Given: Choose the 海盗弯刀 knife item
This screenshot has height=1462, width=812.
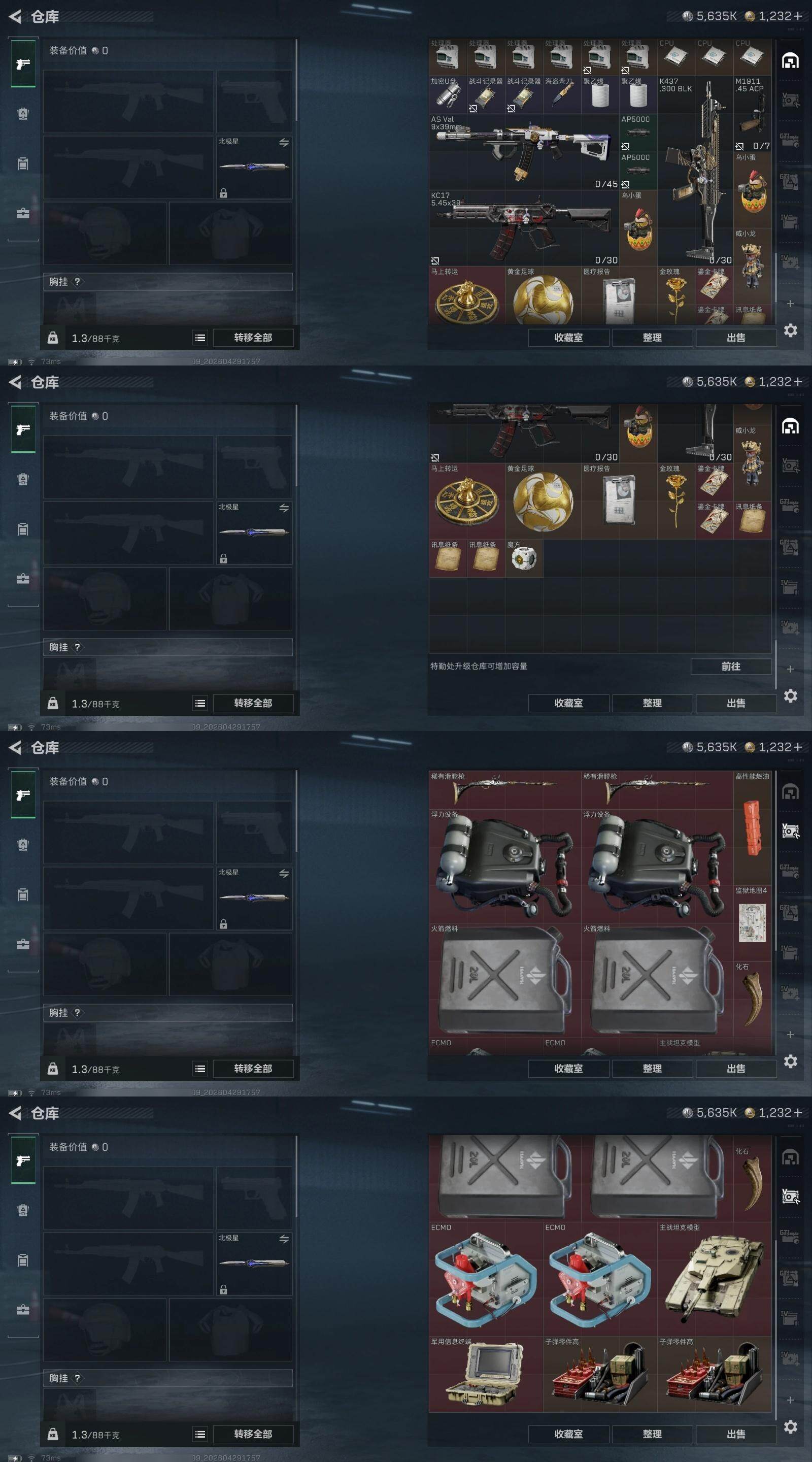Looking at the screenshot, I should click(x=562, y=95).
